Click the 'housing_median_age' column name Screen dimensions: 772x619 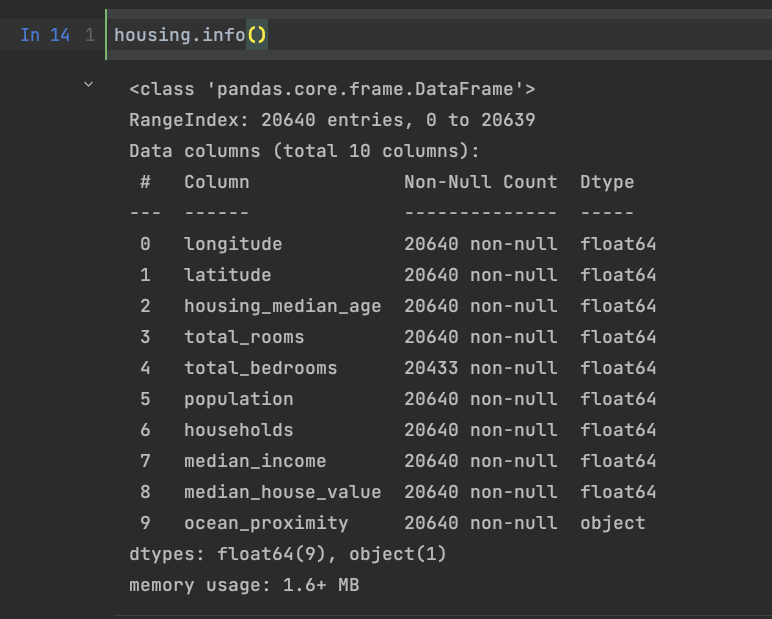[282, 306]
